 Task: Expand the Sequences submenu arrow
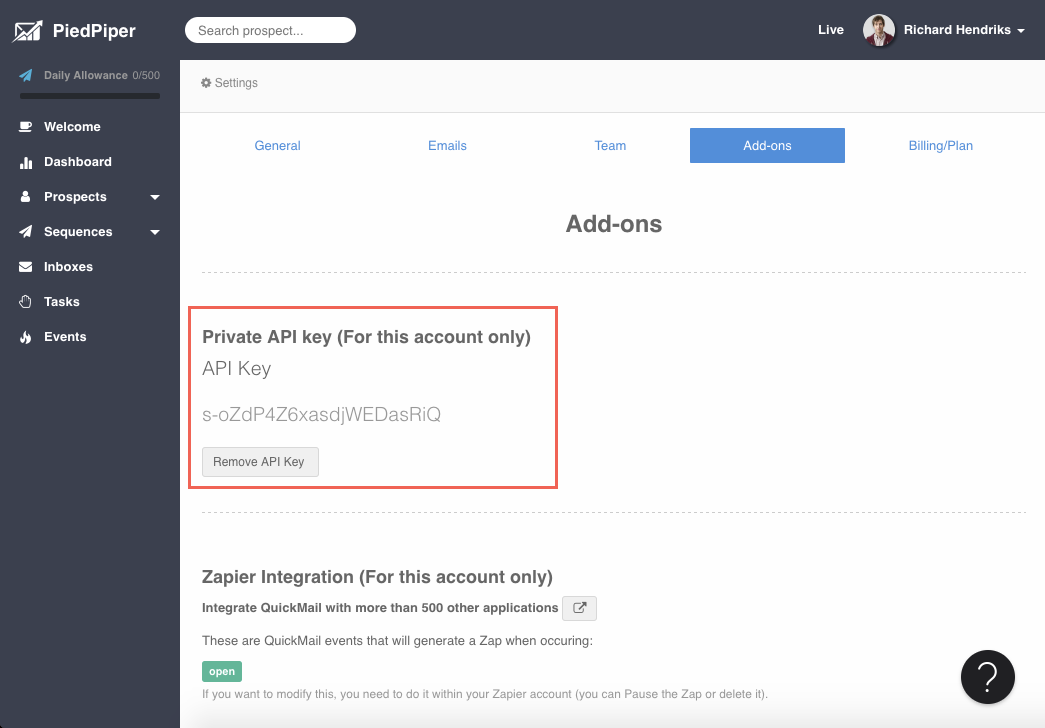(x=155, y=233)
